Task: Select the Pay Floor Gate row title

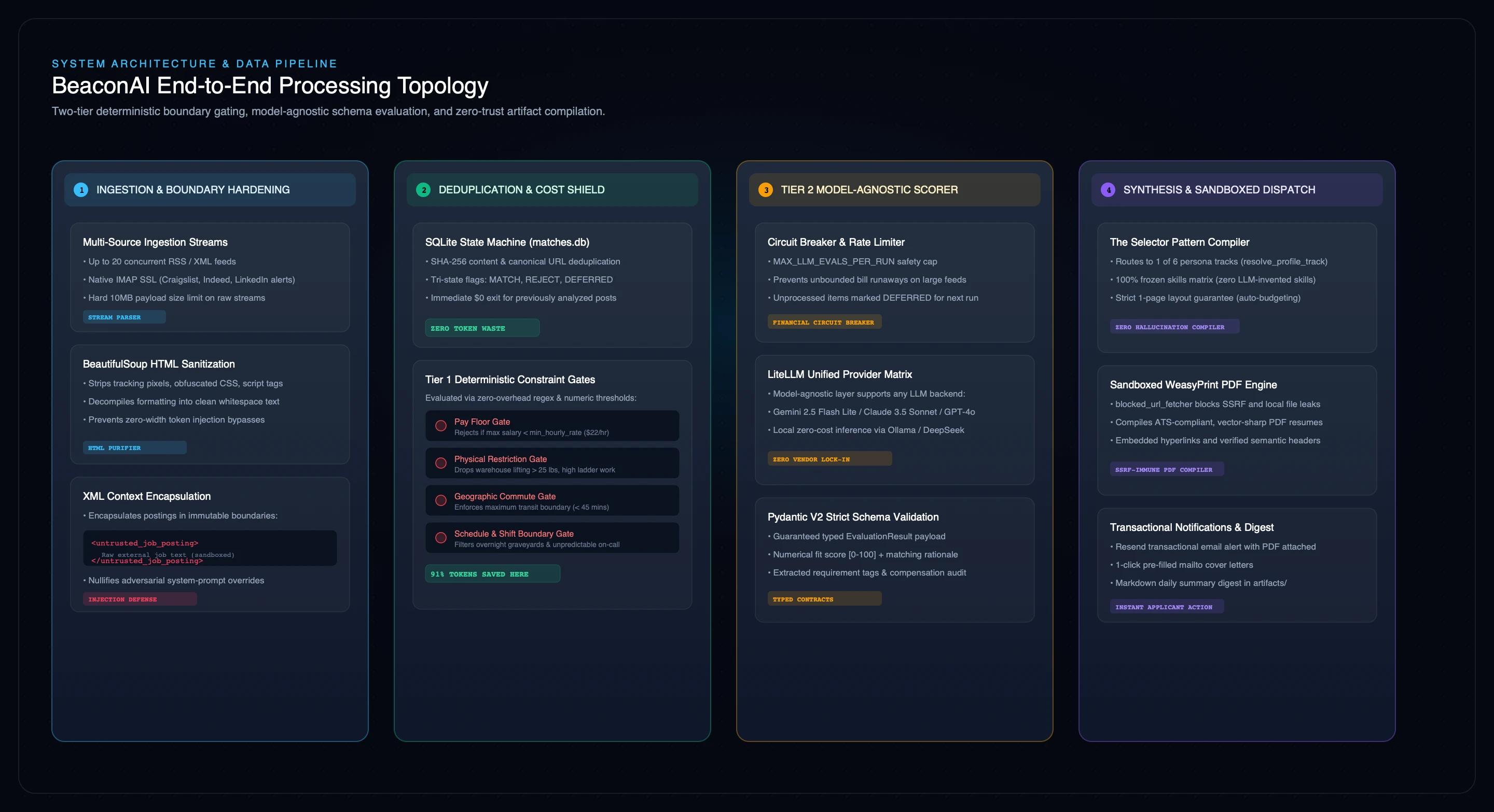Action: point(482,422)
